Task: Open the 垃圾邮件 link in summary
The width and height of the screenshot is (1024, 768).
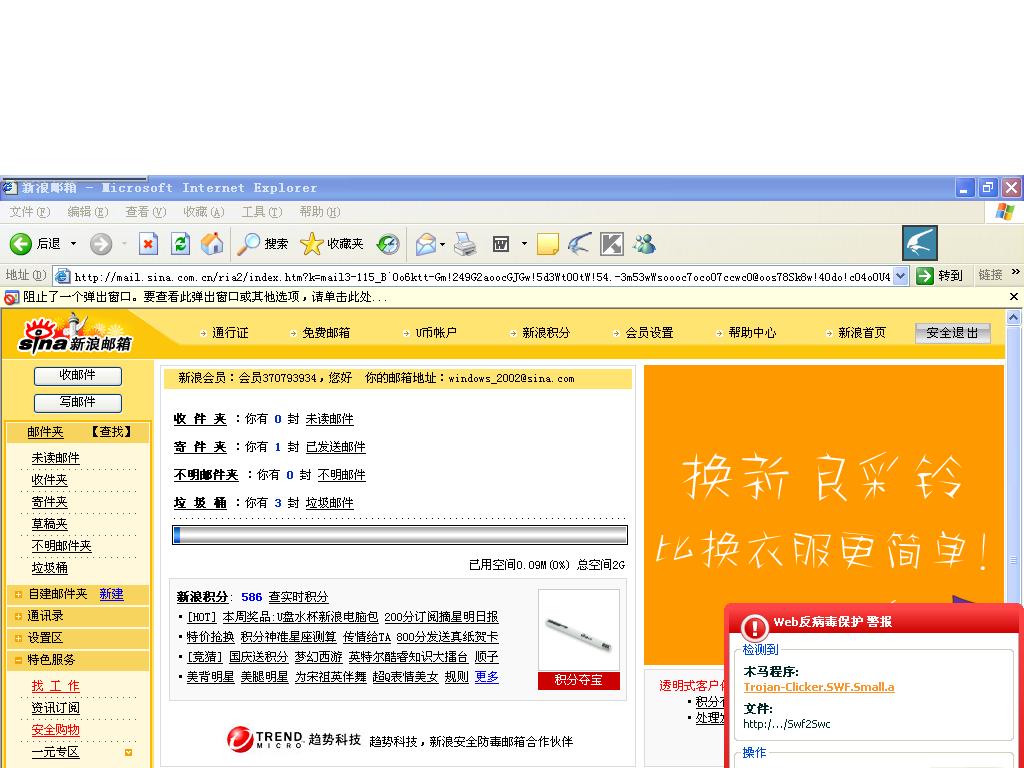Action: [330, 503]
